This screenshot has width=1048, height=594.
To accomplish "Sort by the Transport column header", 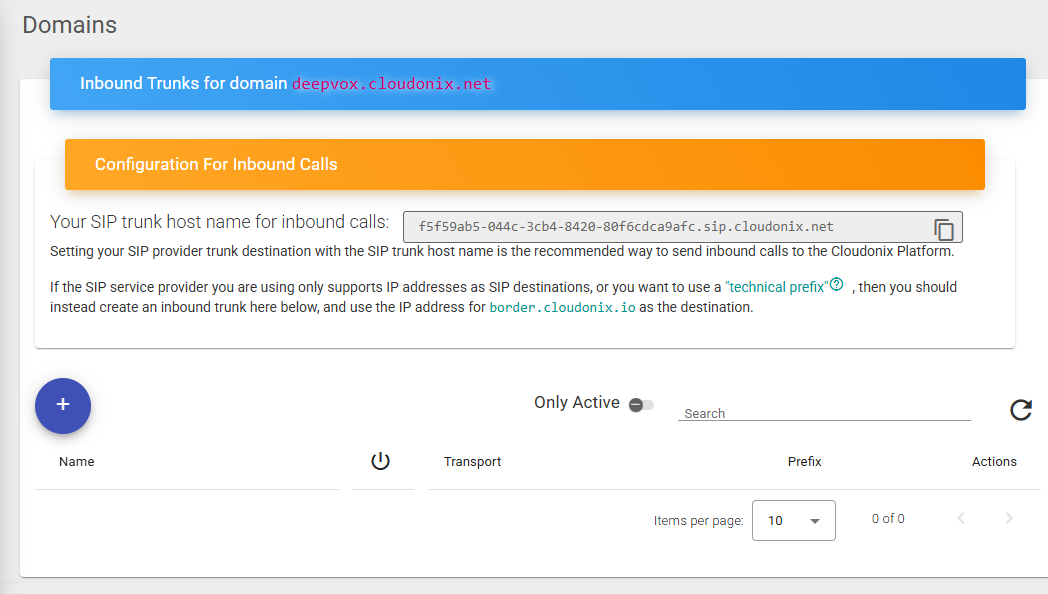I will point(472,462).
